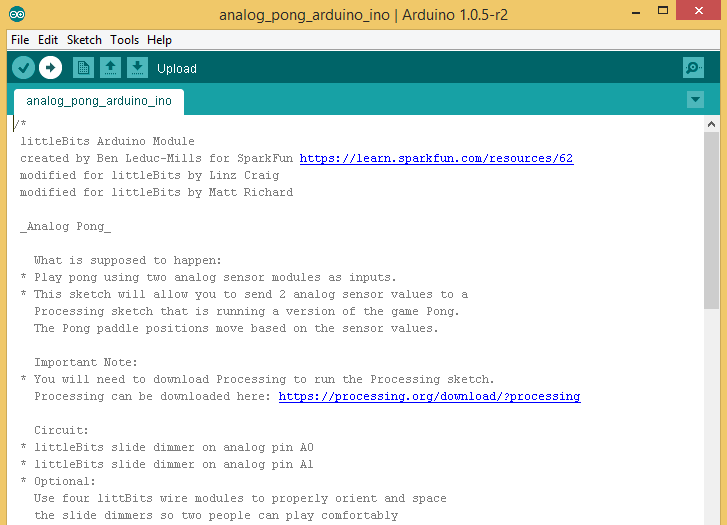727x525 pixels.
Task: Close the Arduino window
Action: [x=698, y=10]
